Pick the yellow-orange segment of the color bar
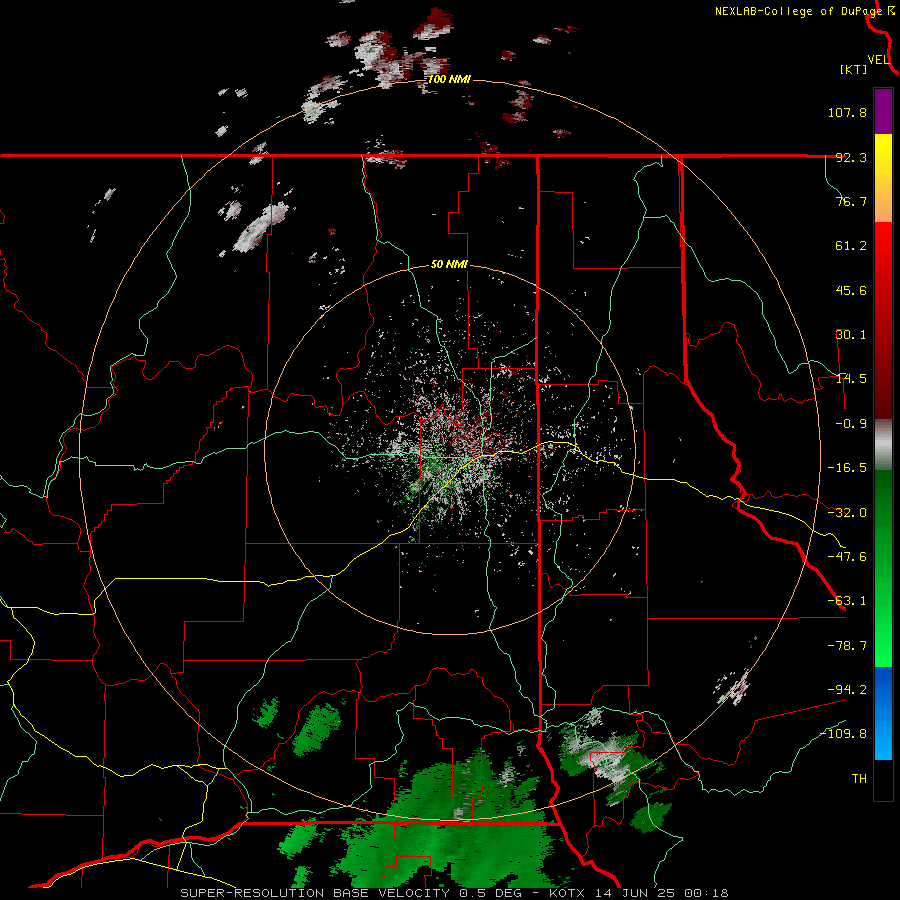Image resolution: width=900 pixels, height=900 pixels. 883,178
